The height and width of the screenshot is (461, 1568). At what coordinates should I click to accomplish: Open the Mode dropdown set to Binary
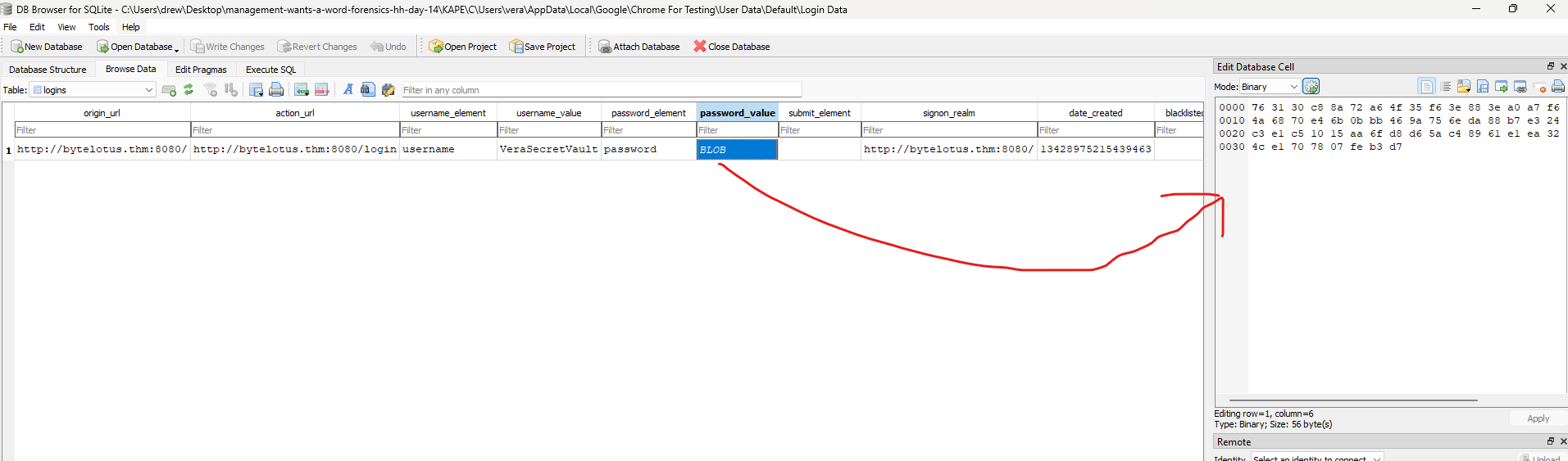[x=1270, y=87]
